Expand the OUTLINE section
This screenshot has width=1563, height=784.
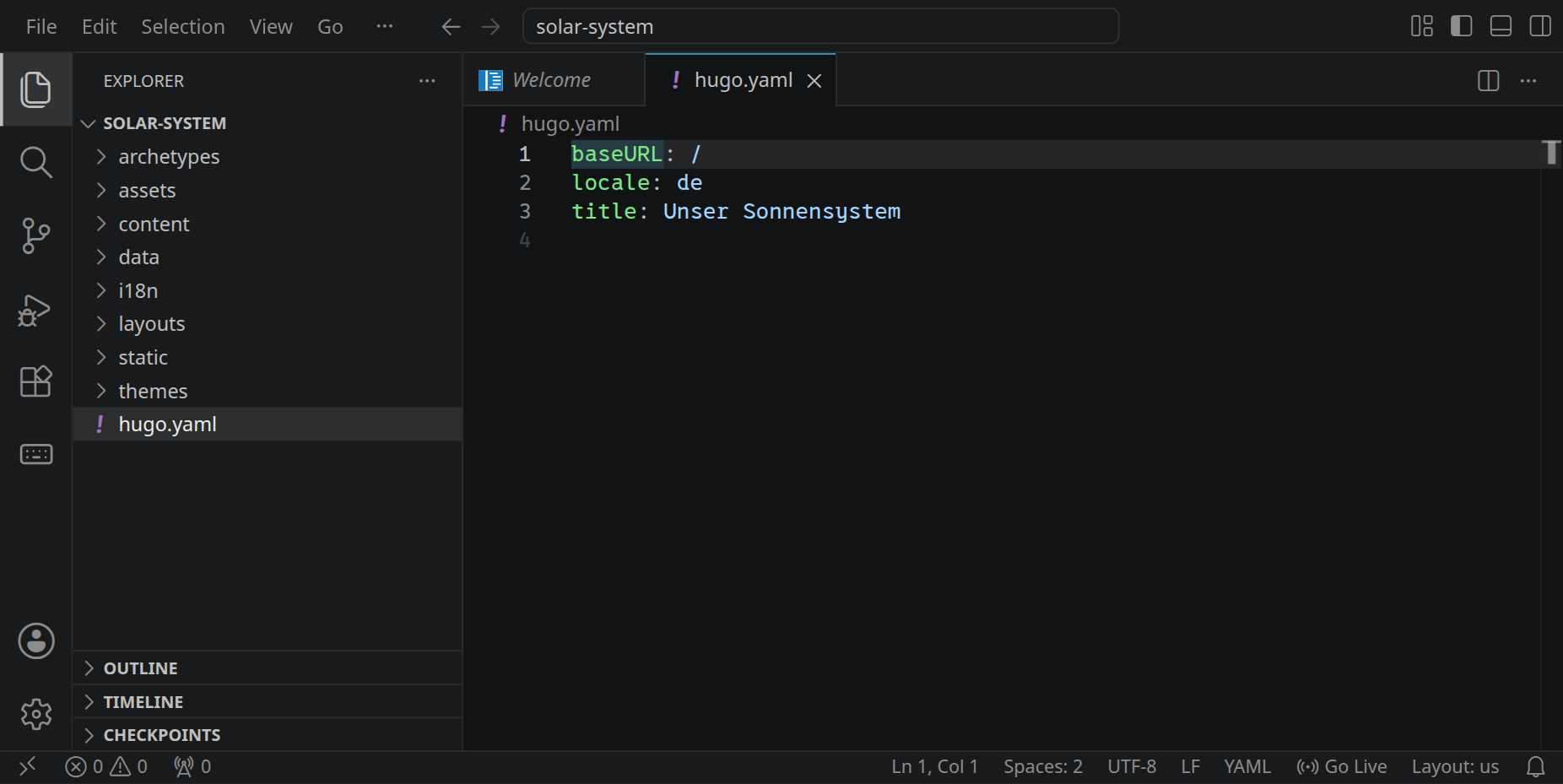[267, 668]
